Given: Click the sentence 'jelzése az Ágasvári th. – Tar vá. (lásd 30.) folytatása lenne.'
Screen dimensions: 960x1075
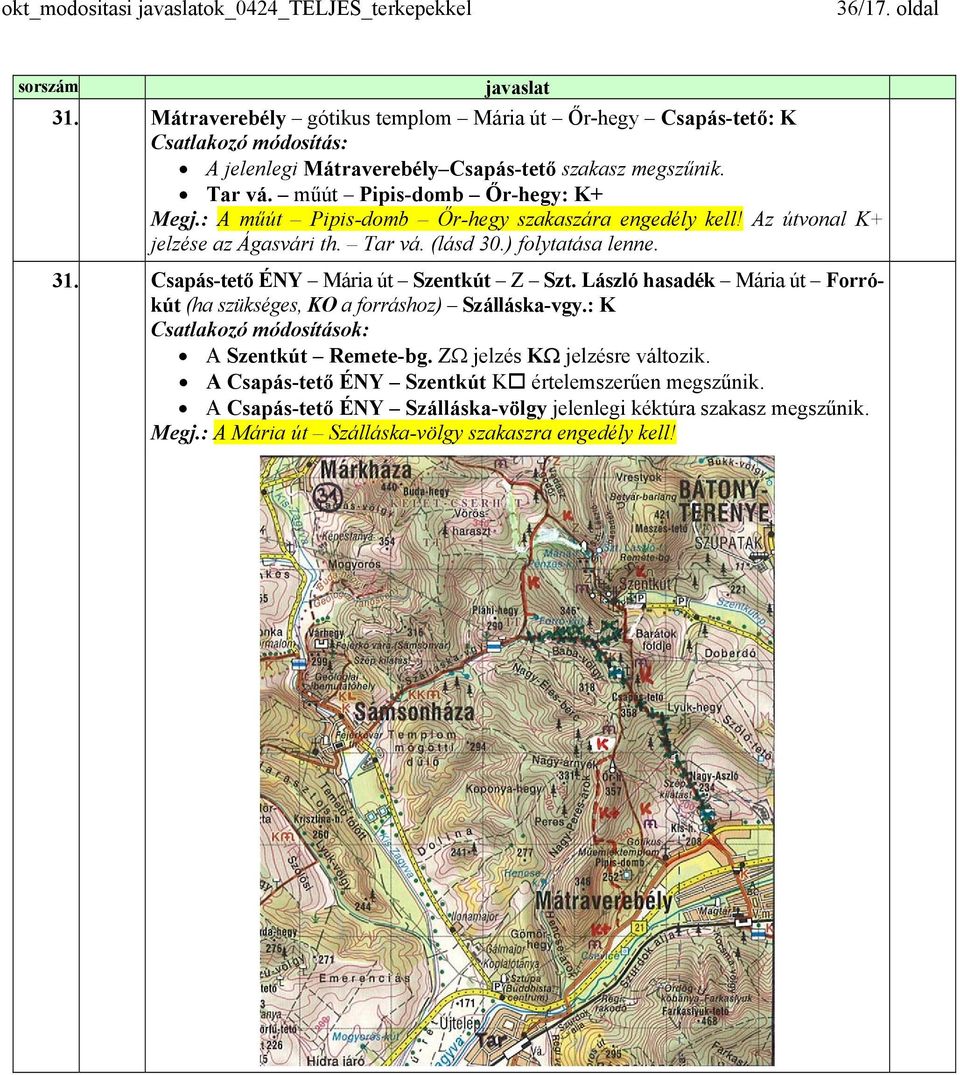Looking at the screenshot, I should coord(405,244).
